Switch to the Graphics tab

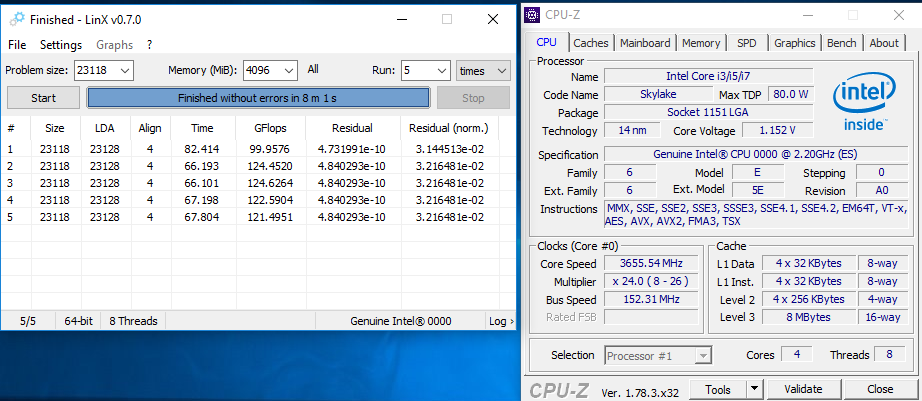(x=794, y=43)
